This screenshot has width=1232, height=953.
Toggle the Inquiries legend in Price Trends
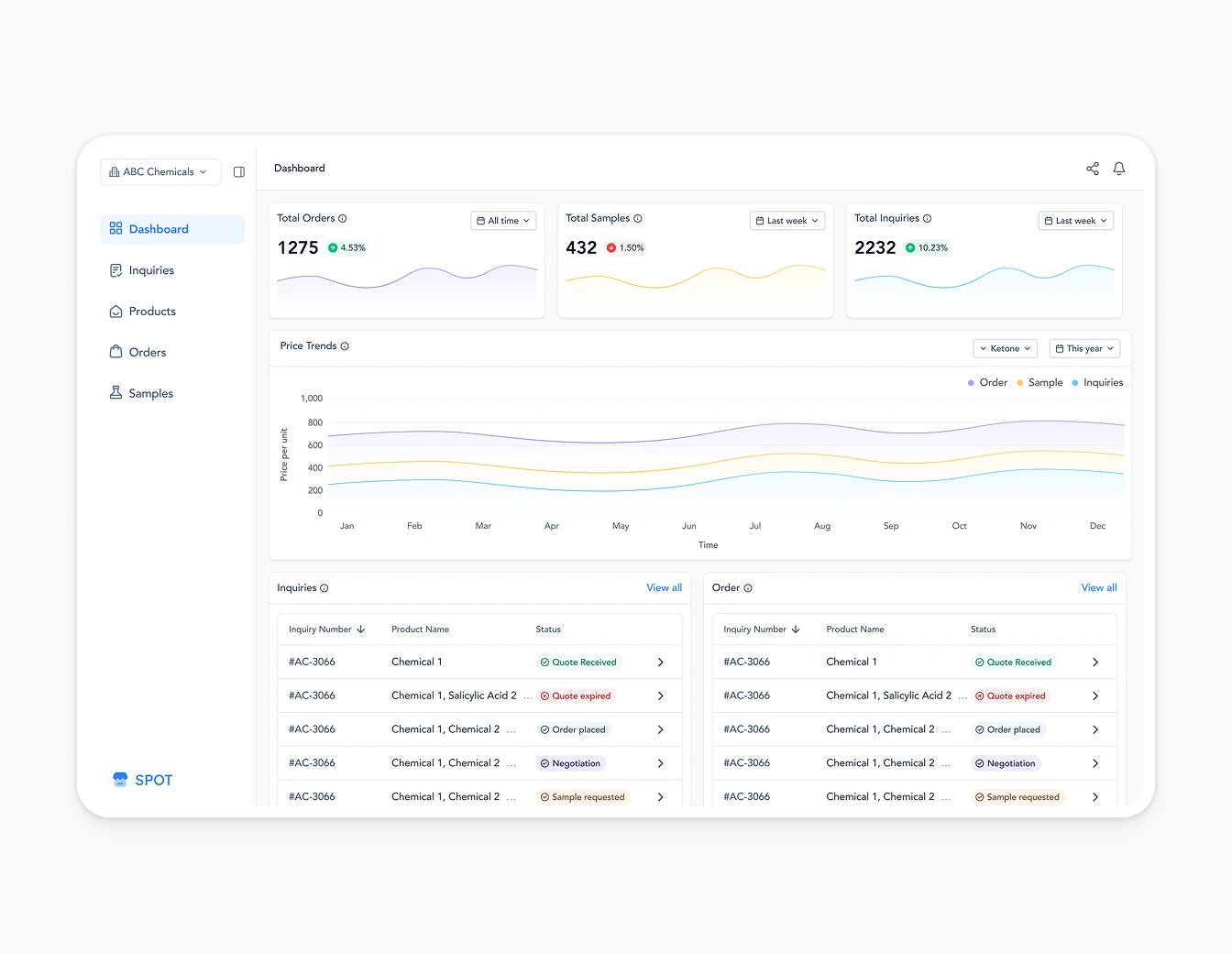(1097, 382)
